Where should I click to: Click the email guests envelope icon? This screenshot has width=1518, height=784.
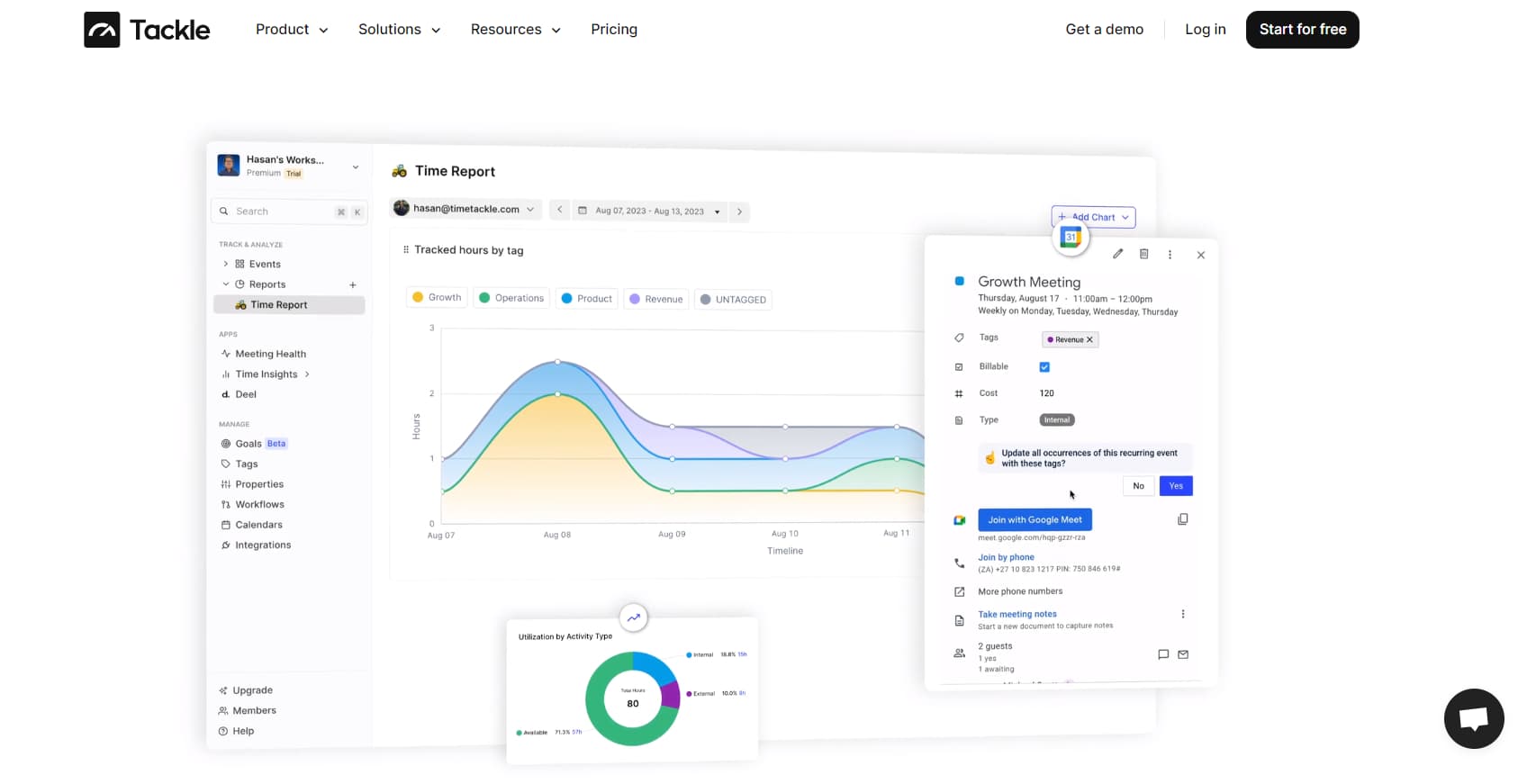point(1183,654)
